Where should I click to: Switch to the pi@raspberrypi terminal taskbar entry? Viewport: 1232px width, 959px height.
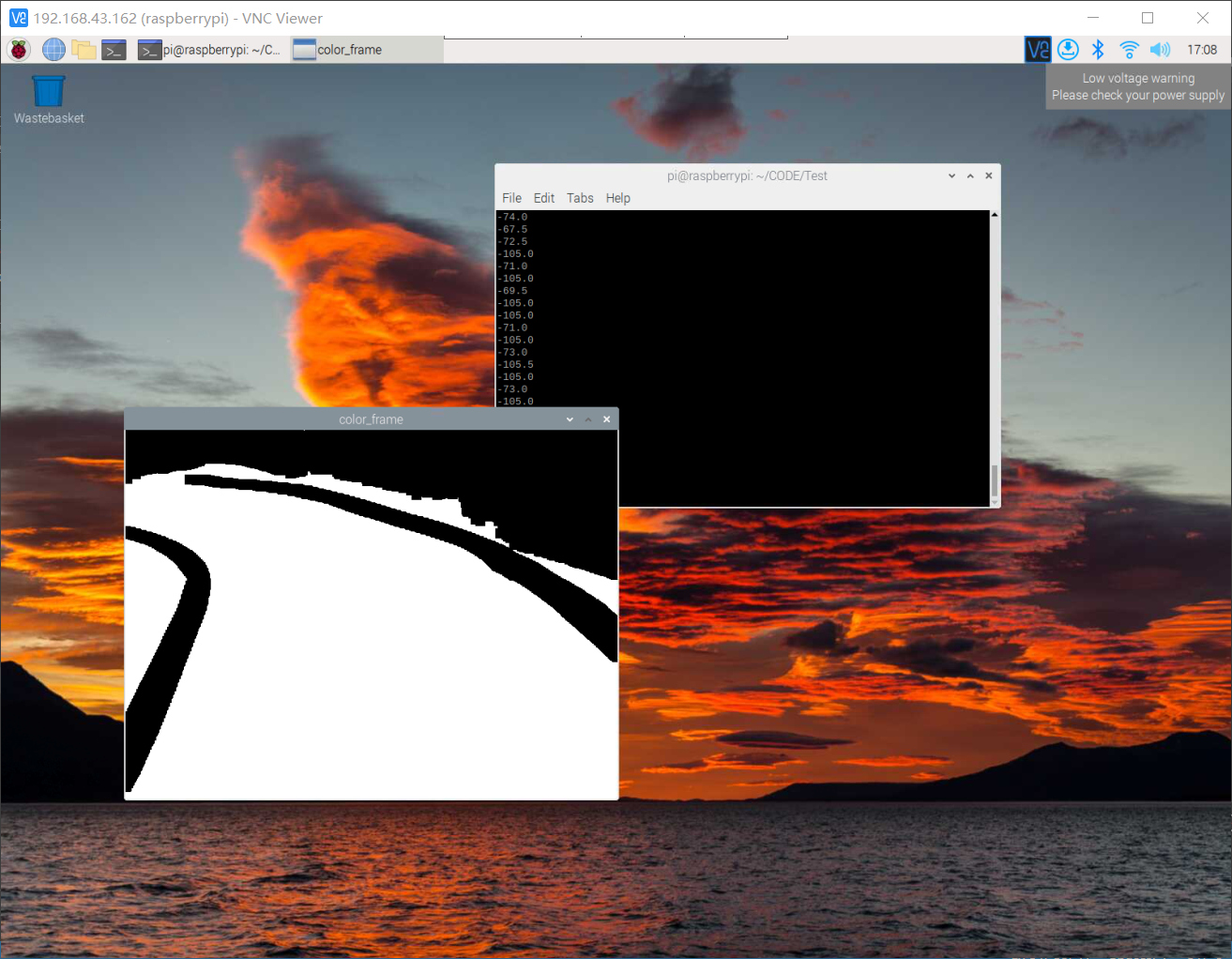coord(209,50)
